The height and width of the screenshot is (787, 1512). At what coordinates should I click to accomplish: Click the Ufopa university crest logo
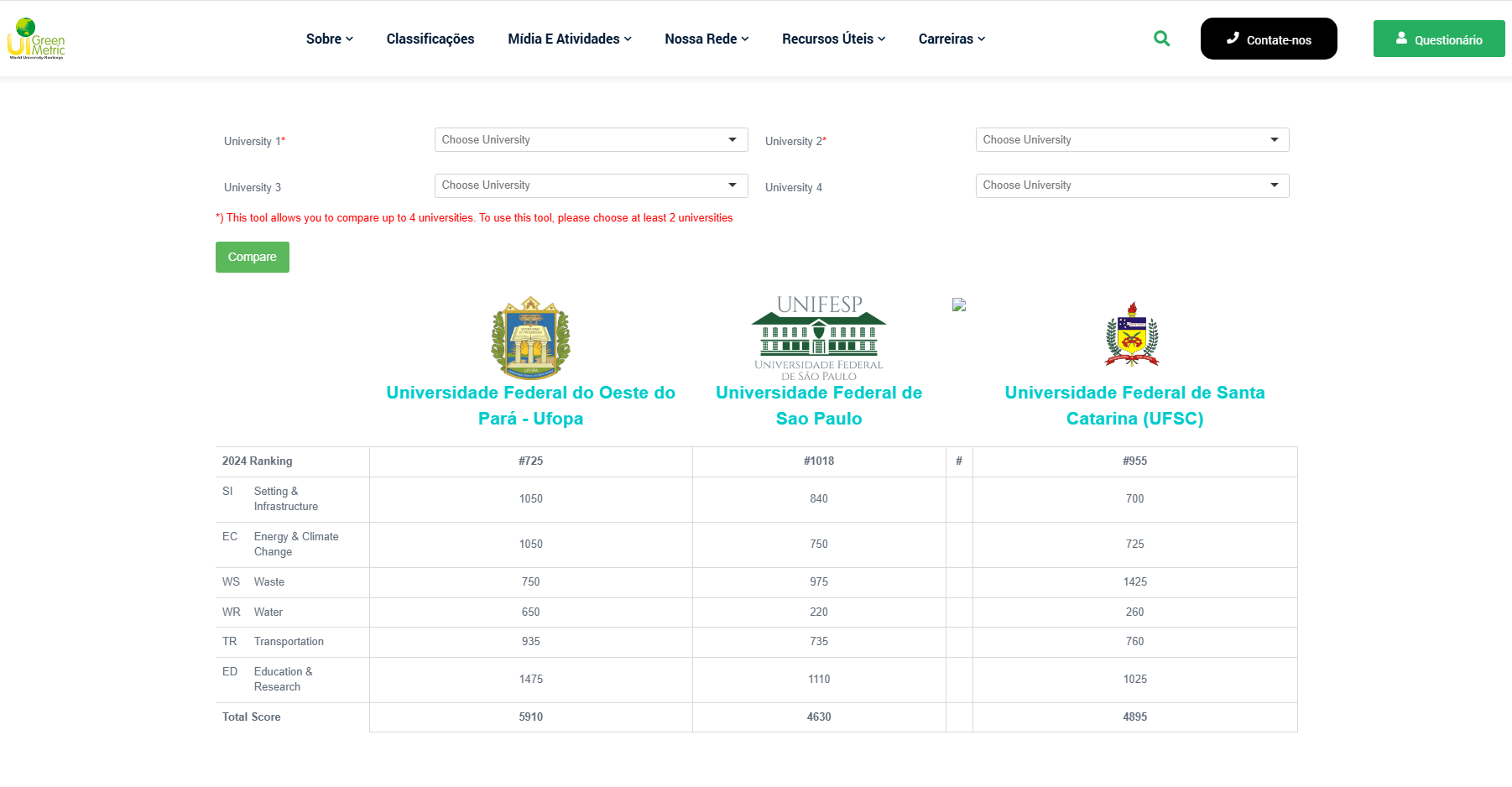(x=530, y=338)
